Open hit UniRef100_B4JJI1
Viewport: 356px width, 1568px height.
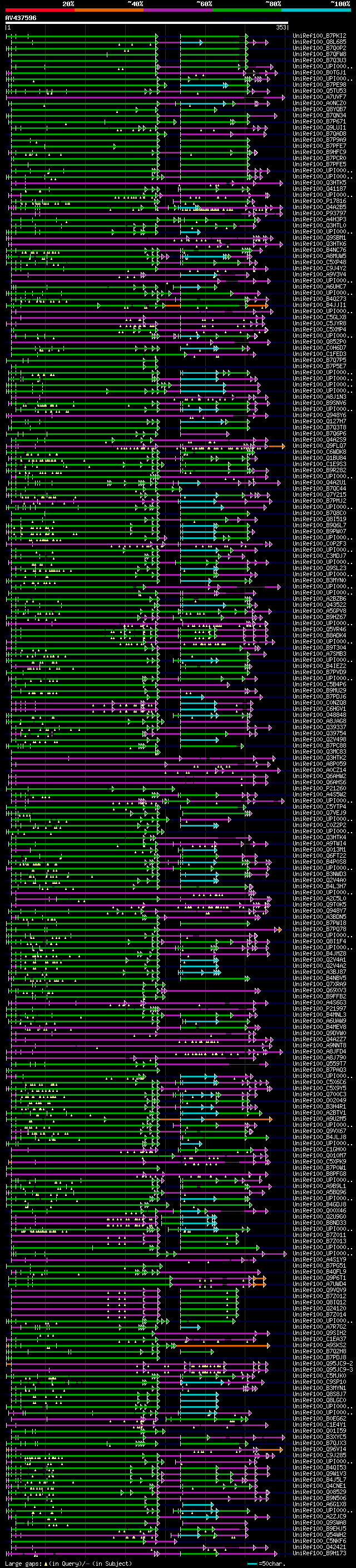(319, 305)
